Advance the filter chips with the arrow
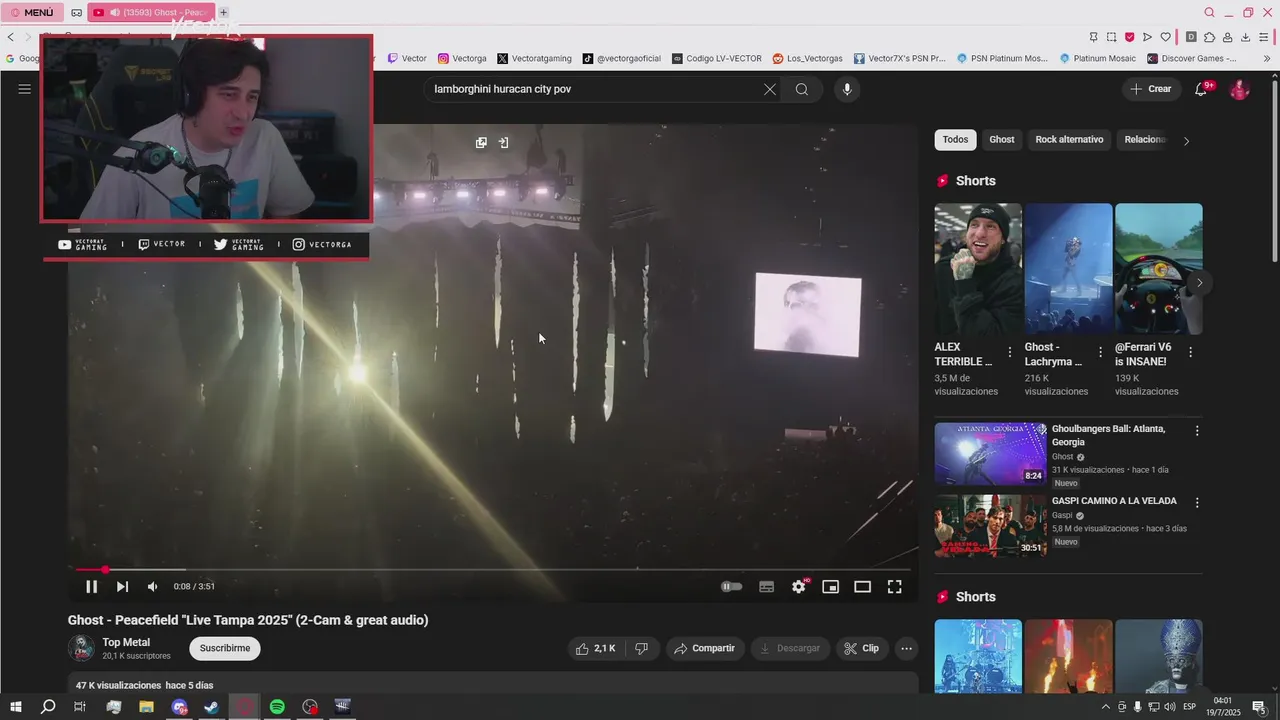Viewport: 1280px width, 720px height. click(x=1187, y=141)
